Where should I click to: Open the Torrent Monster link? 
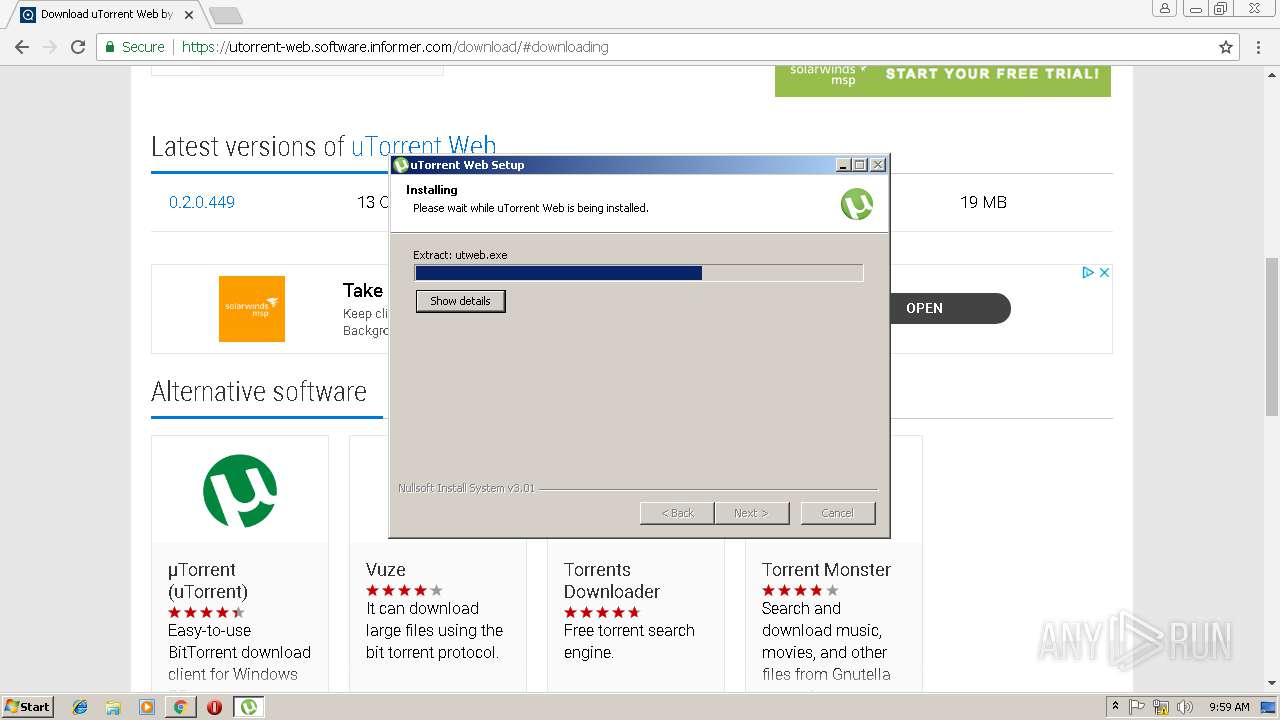[826, 570]
